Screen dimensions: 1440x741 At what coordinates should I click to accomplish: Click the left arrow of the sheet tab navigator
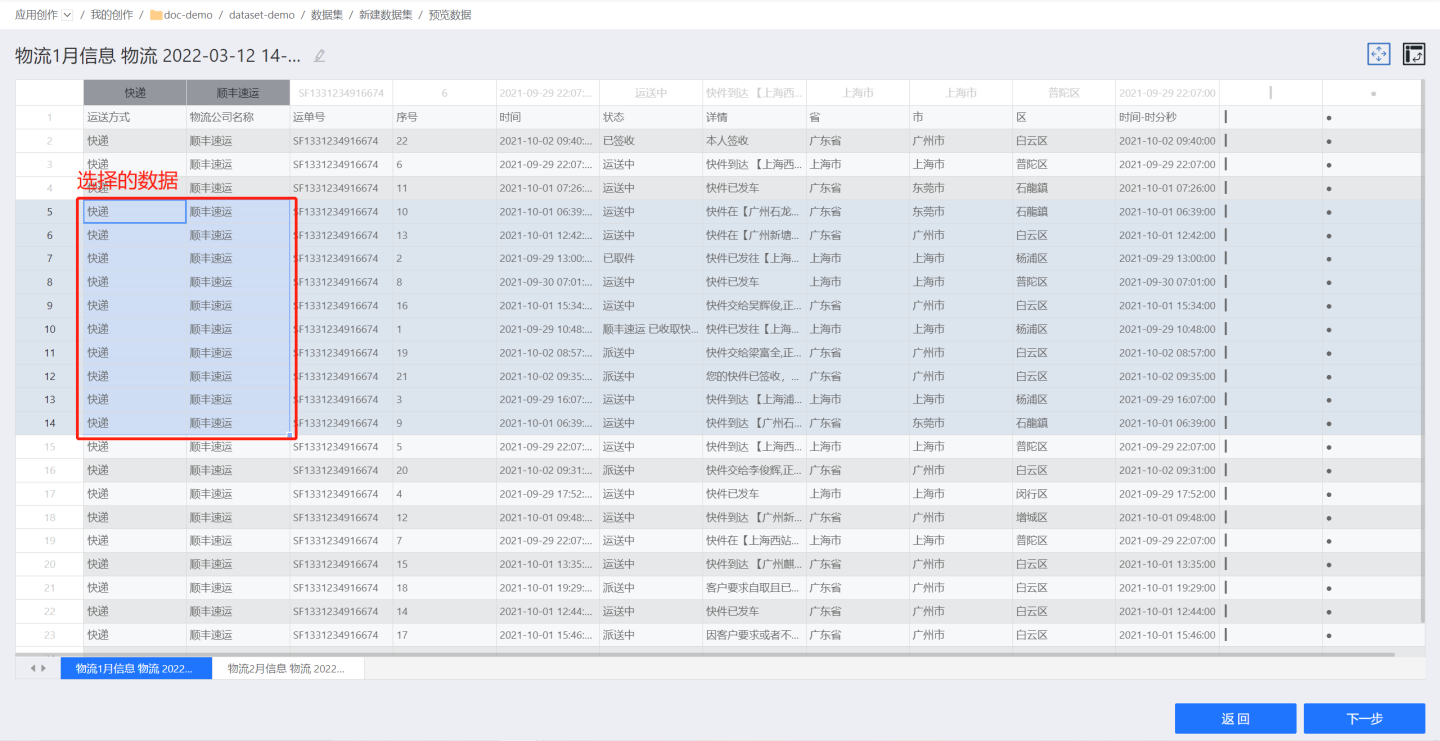pos(32,668)
